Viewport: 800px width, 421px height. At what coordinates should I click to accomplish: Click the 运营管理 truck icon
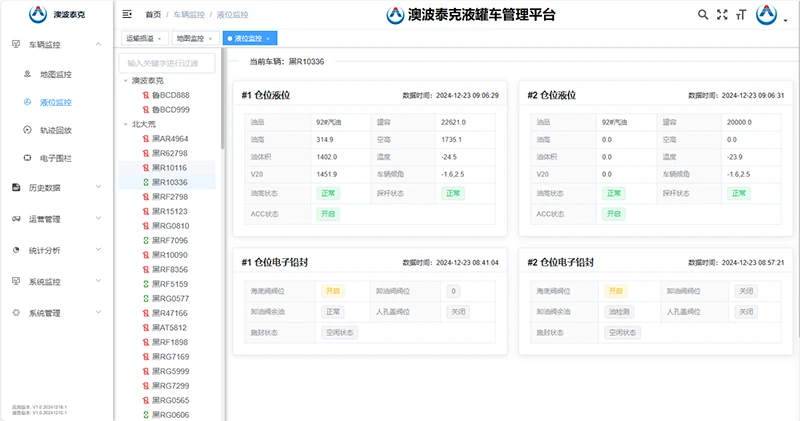[16, 219]
